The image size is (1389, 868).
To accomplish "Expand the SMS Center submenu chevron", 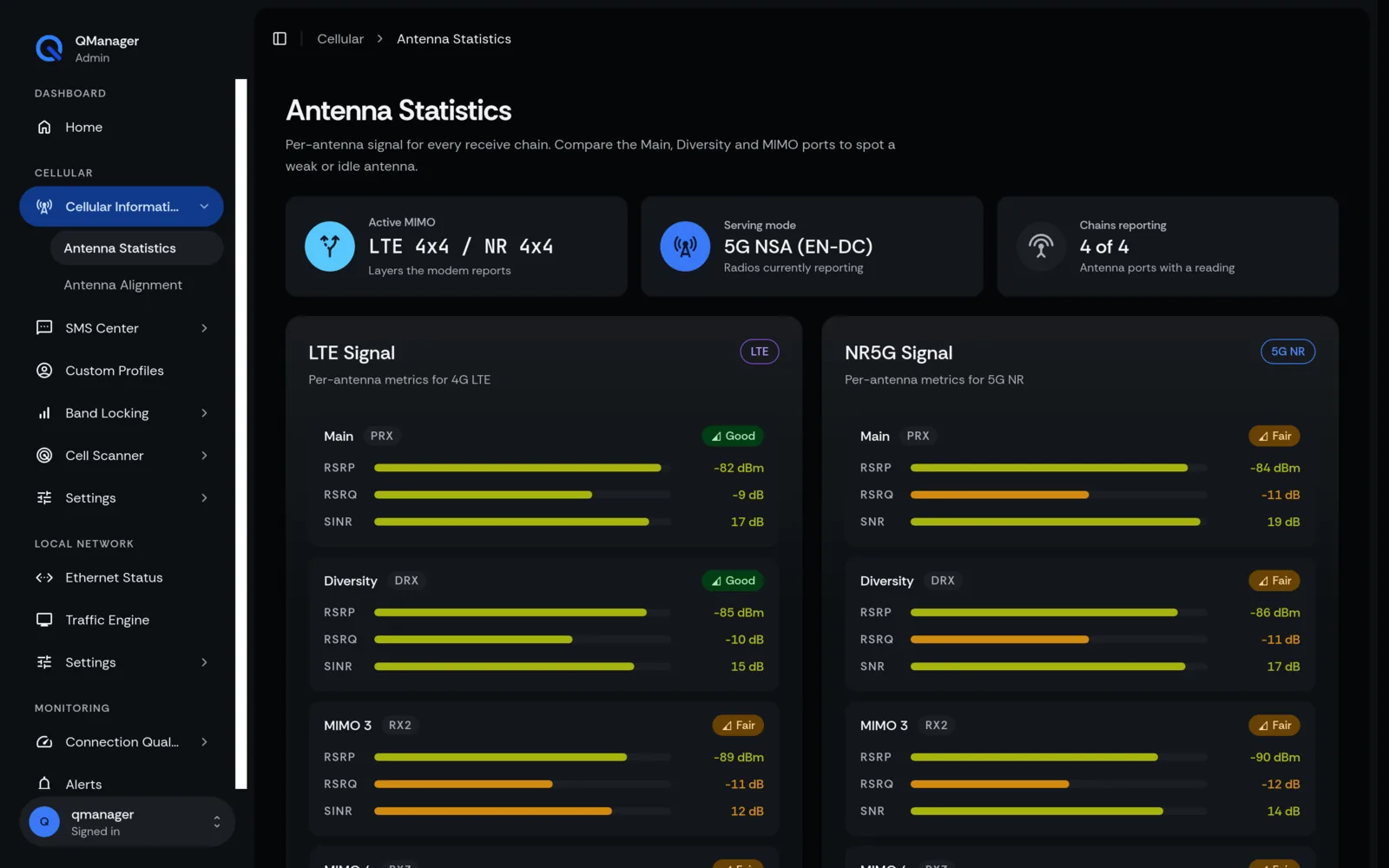I will (204, 328).
